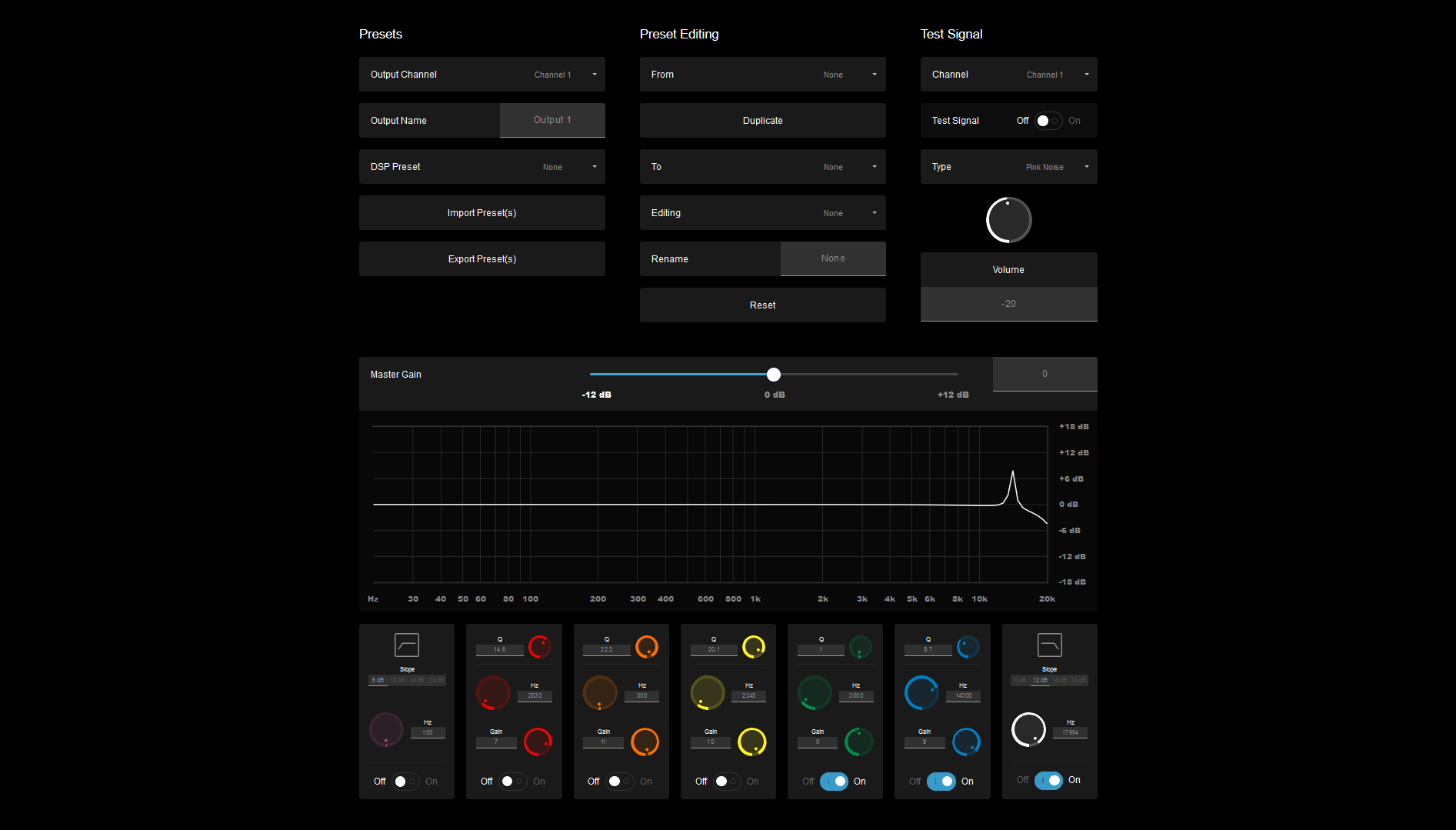Turn off the low-pass filter toggle
Viewport: 1456px width, 830px height.
coord(1048,780)
